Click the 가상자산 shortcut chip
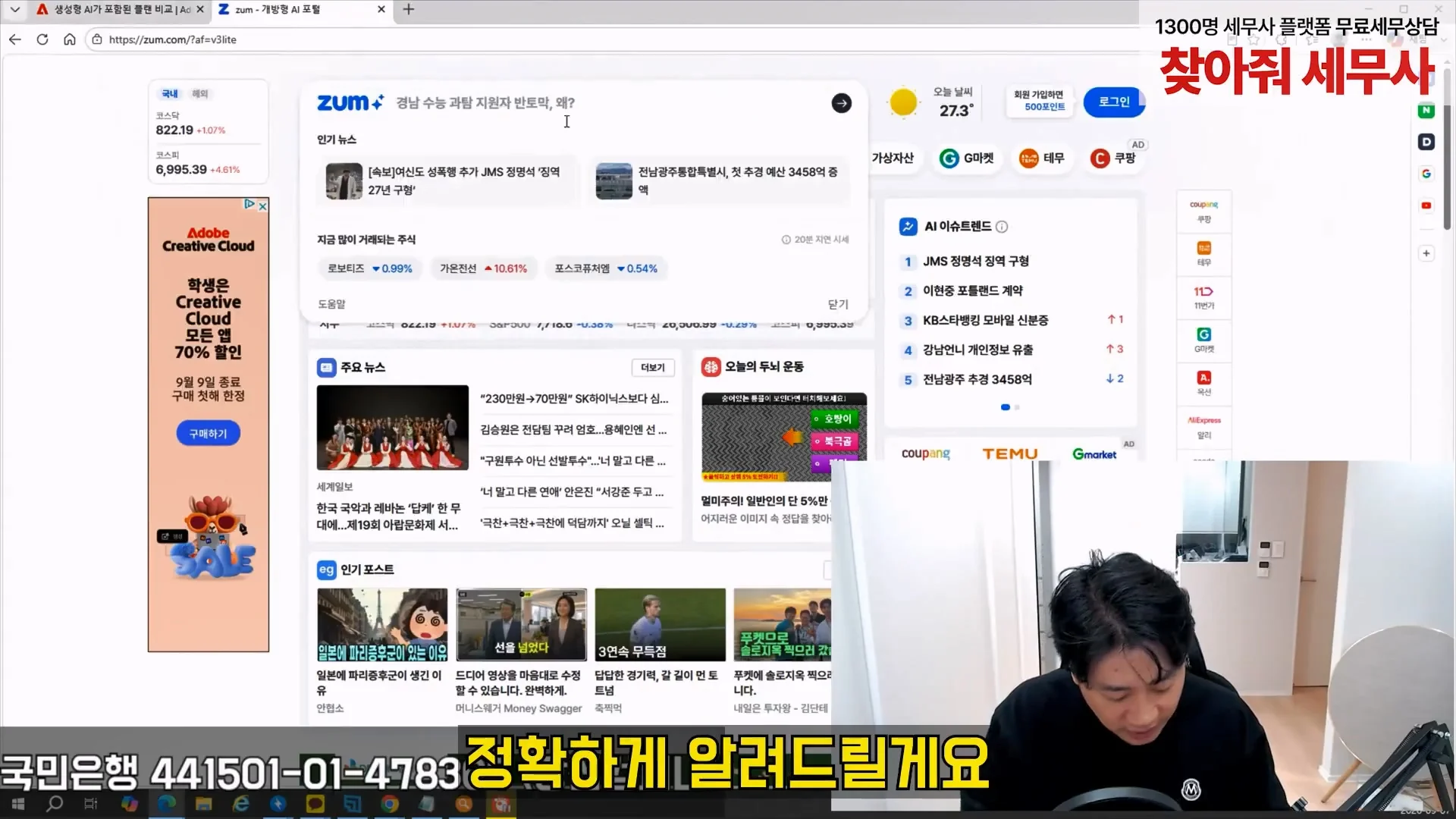This screenshot has width=1456, height=819. point(893,158)
